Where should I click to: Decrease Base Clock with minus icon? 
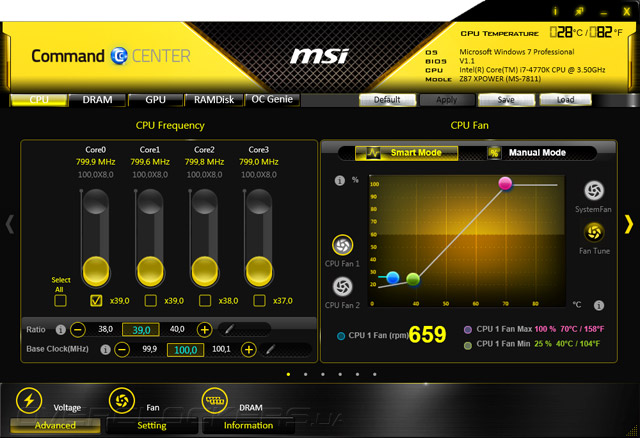[122, 349]
